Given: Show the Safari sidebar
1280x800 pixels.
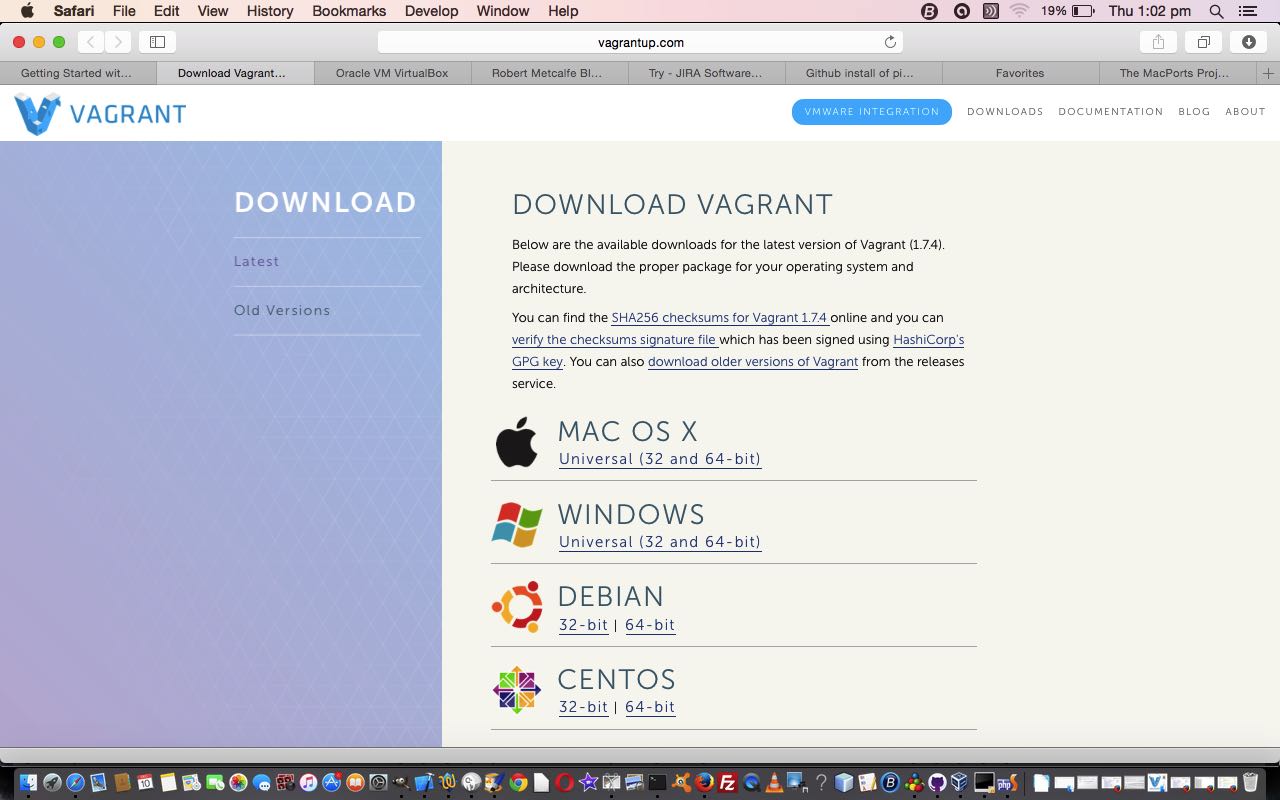Looking at the screenshot, I should [x=157, y=42].
